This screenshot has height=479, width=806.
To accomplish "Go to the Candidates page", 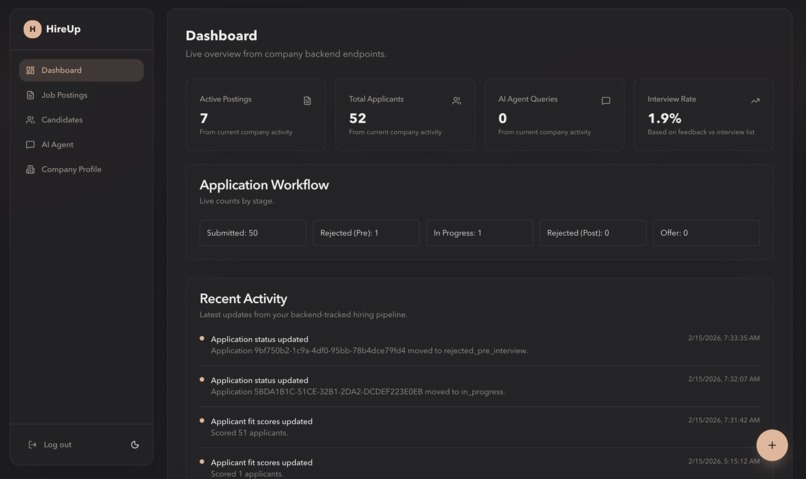I will coord(81,120).
